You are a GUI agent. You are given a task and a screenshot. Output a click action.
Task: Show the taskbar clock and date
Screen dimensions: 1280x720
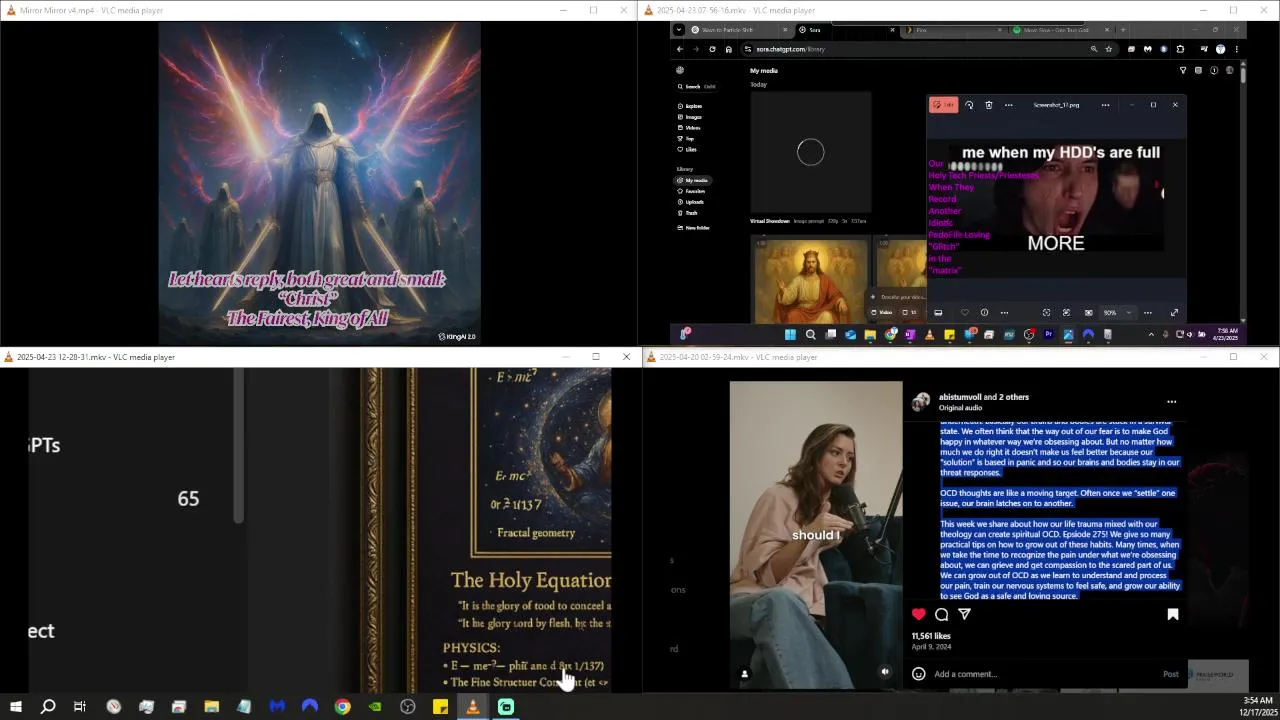[1257, 706]
